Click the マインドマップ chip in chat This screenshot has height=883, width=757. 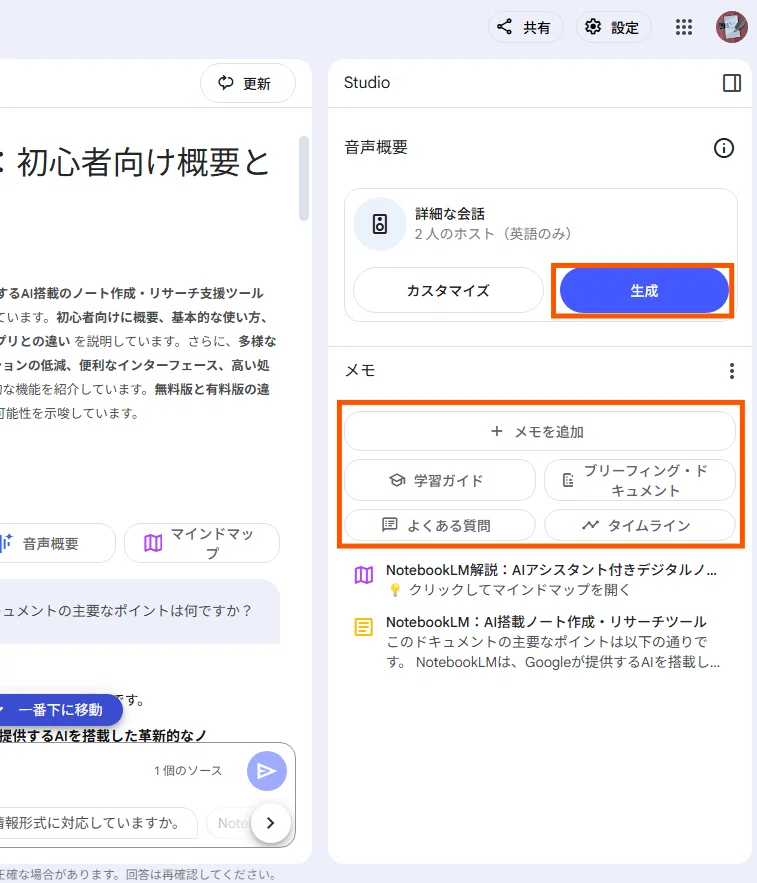202,543
